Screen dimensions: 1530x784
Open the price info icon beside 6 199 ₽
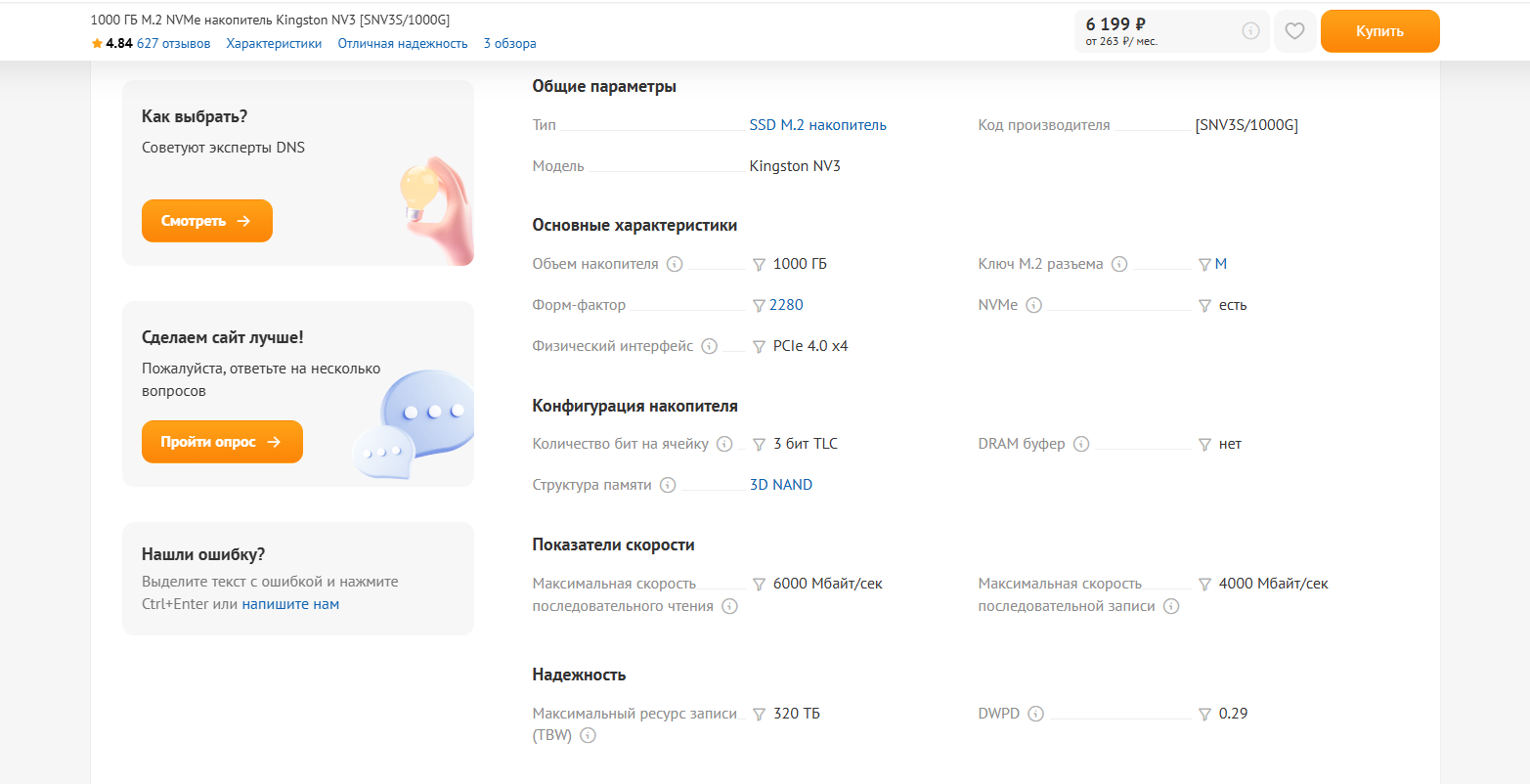click(x=1250, y=31)
